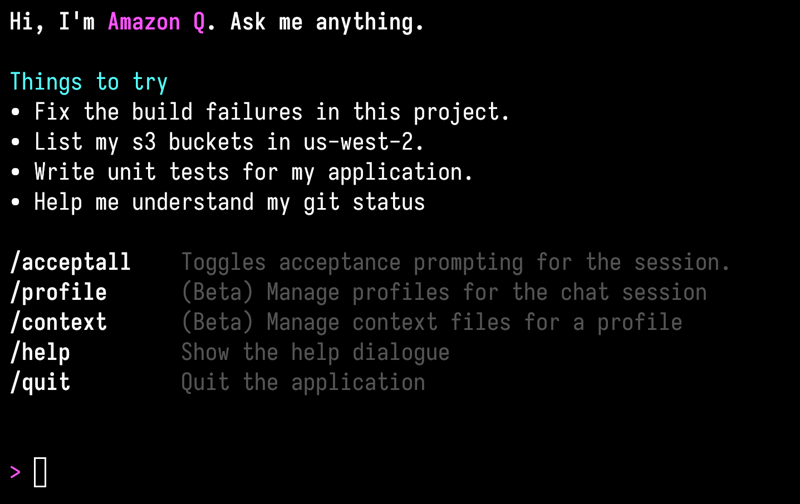Choose the /help command
Image resolution: width=800 pixels, height=504 pixels.
click(x=40, y=352)
